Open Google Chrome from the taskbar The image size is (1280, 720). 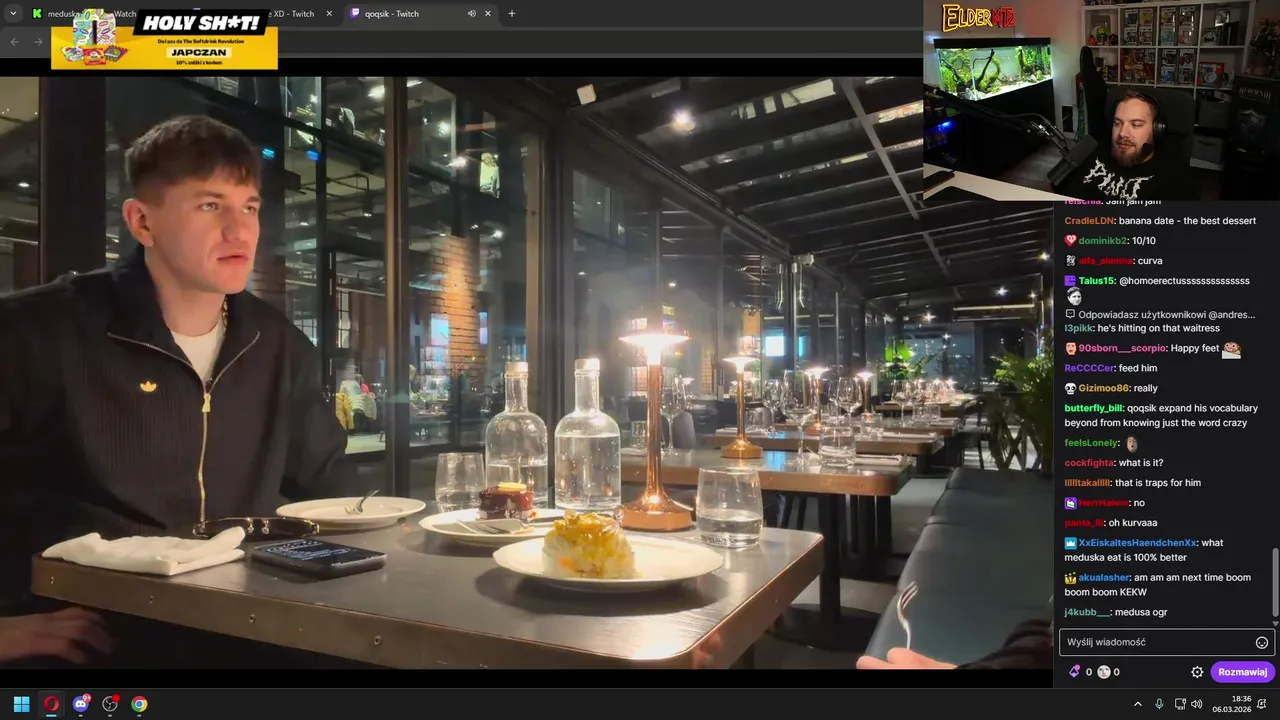click(139, 704)
